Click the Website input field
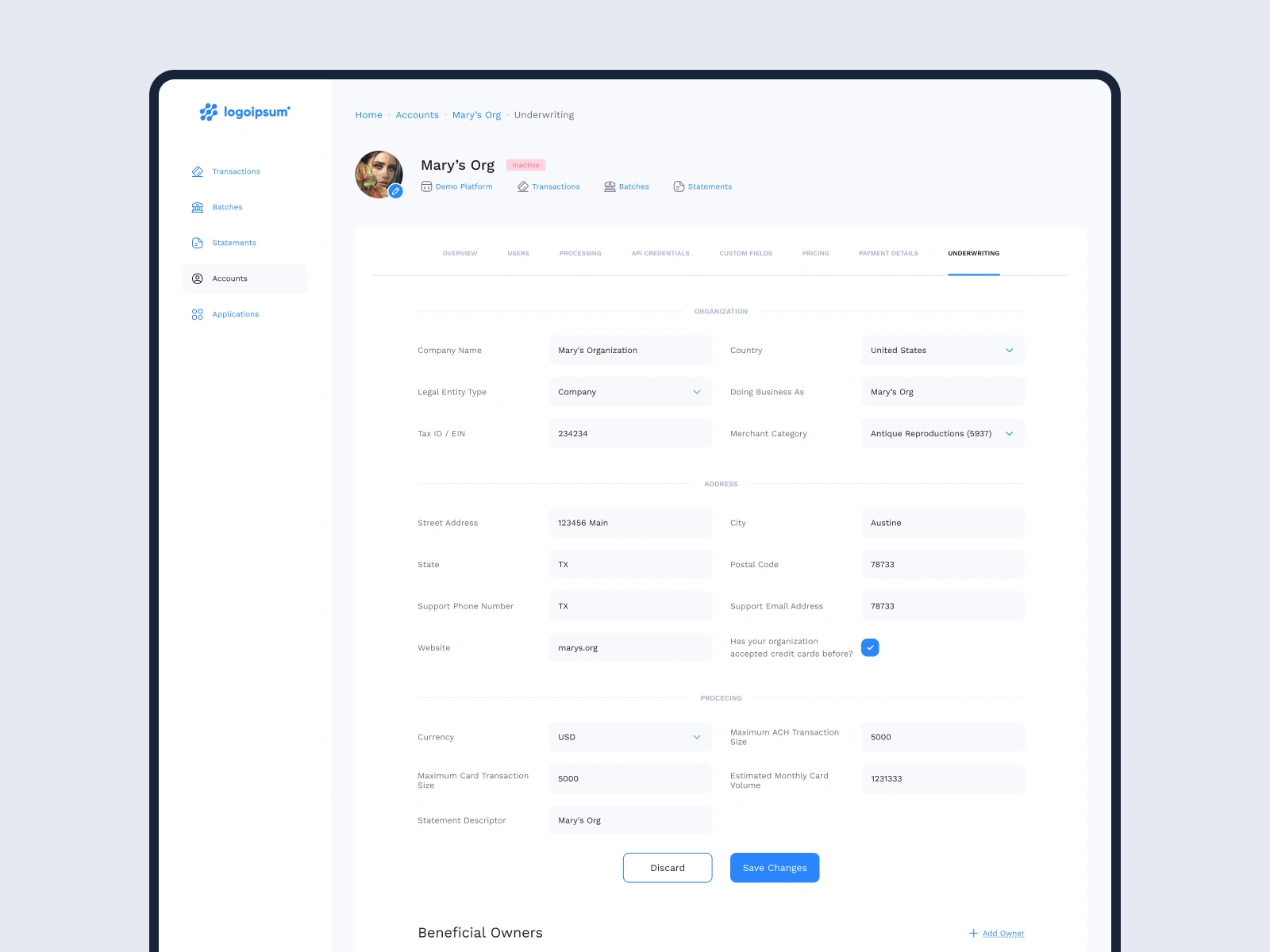This screenshot has width=1270, height=952. pyautogui.click(x=630, y=647)
